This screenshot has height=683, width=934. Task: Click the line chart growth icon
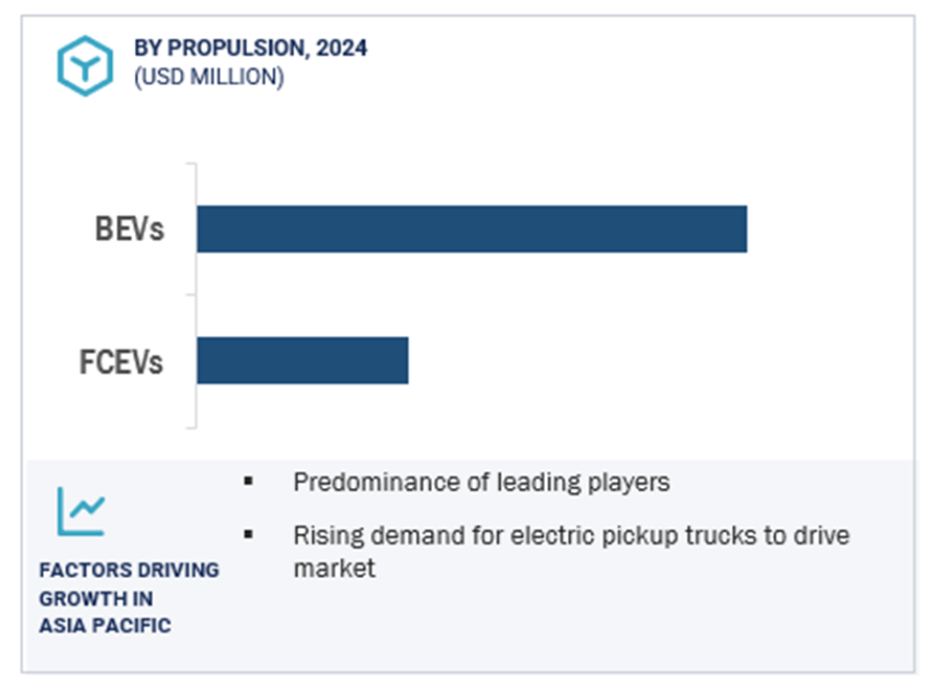[x=81, y=512]
